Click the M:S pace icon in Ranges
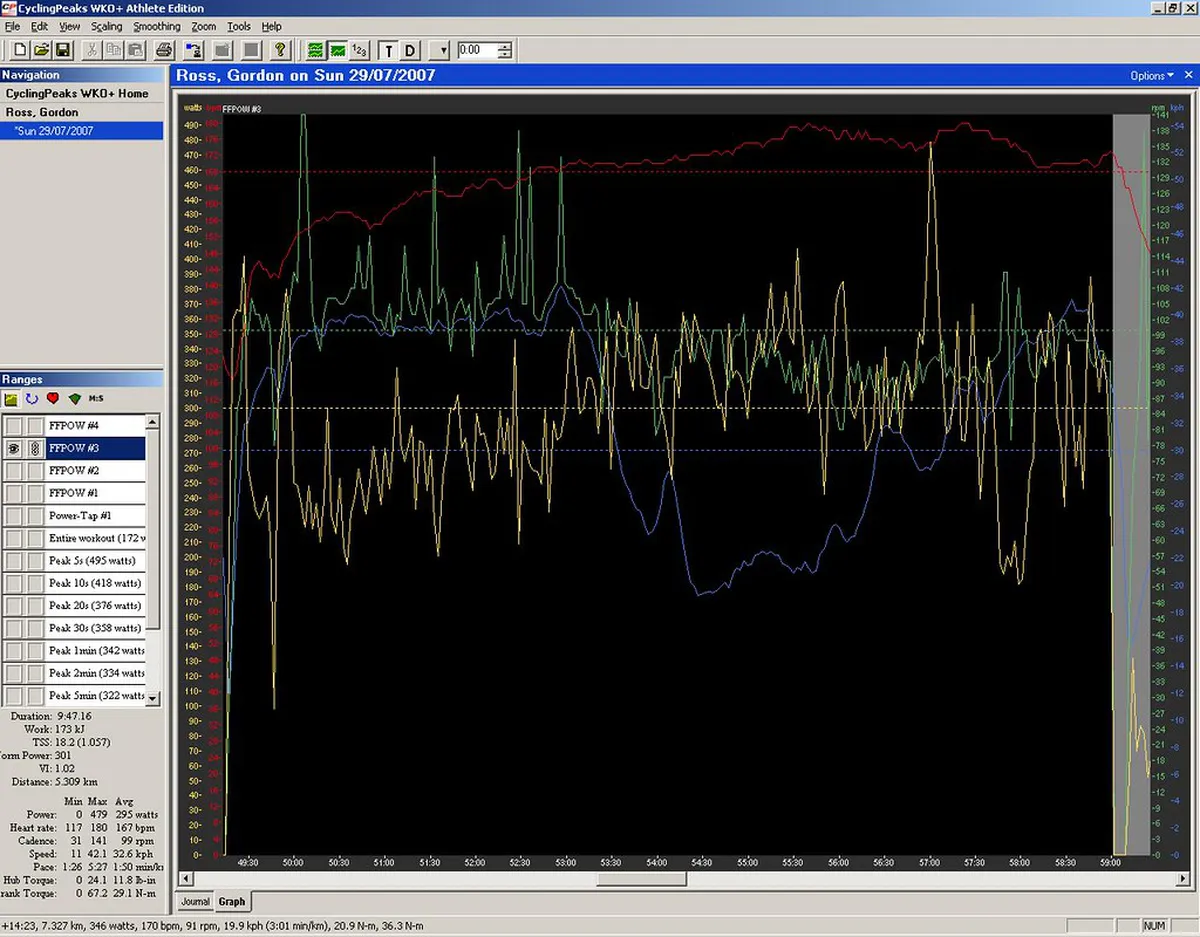Screen dimensions: 1200x937 (96, 399)
